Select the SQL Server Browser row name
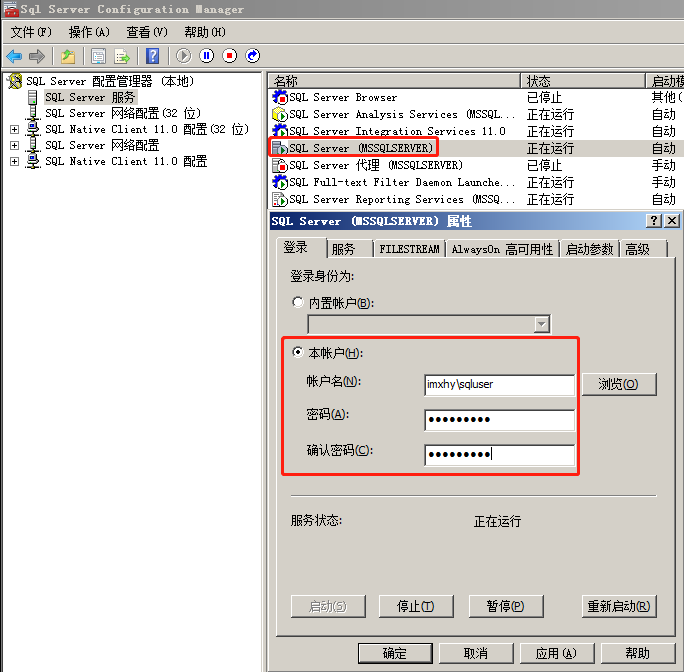Image resolution: width=684 pixels, height=672 pixels. (343, 97)
